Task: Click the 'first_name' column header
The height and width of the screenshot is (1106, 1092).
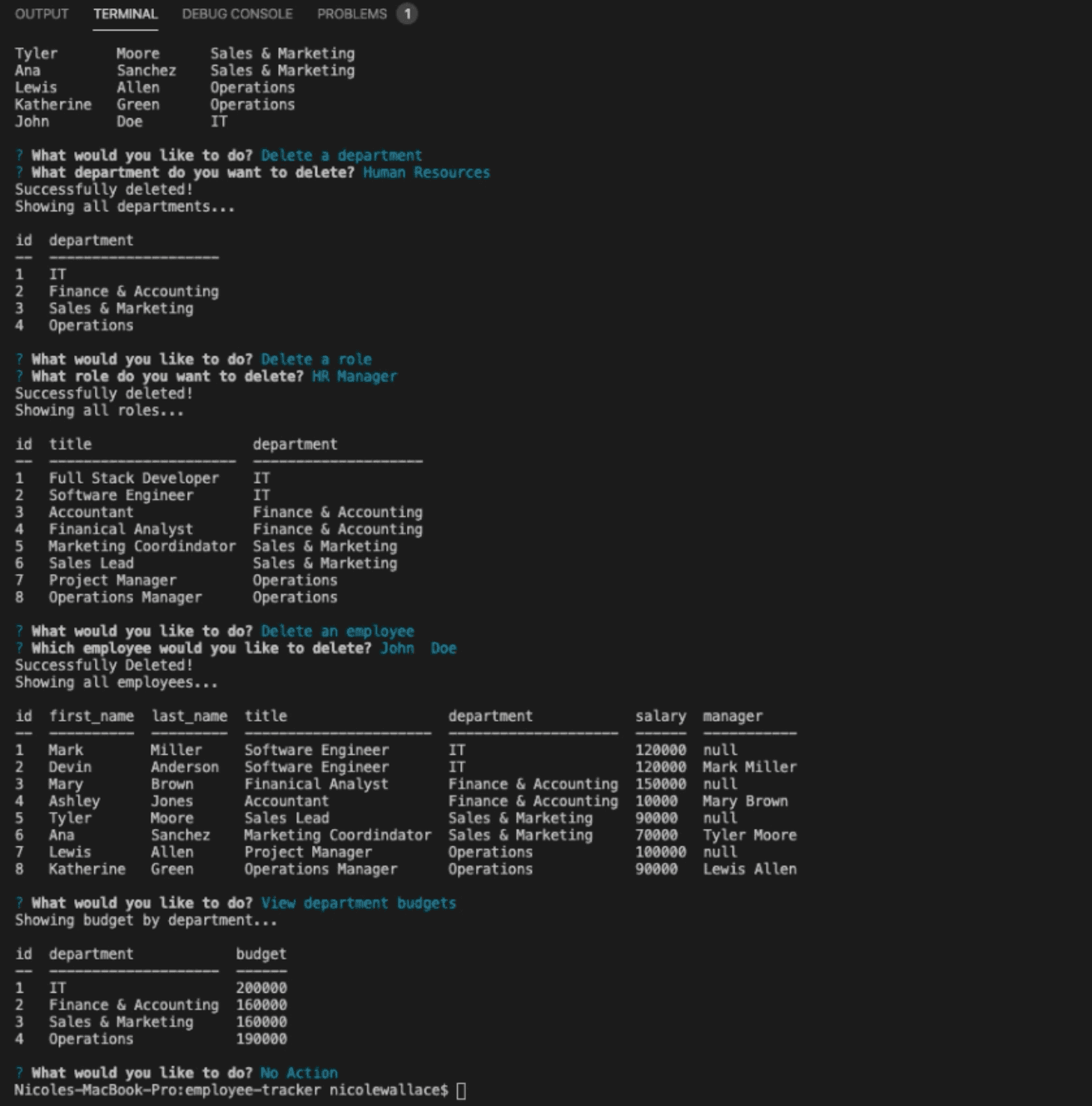Action: coord(91,717)
